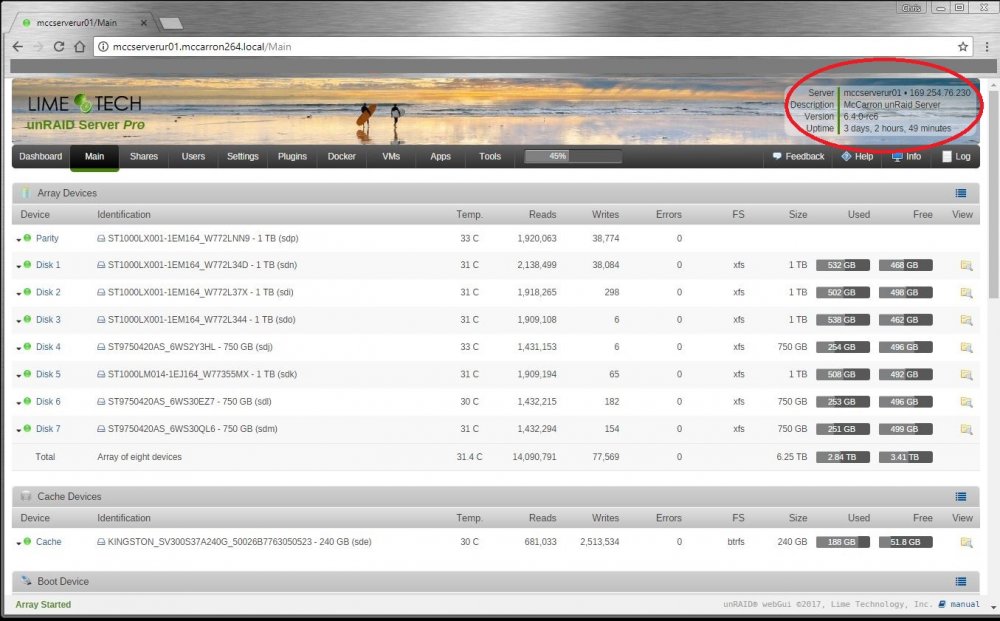Toggle Array Devices list view icon
This screenshot has width=1000, height=621.
(x=960, y=193)
